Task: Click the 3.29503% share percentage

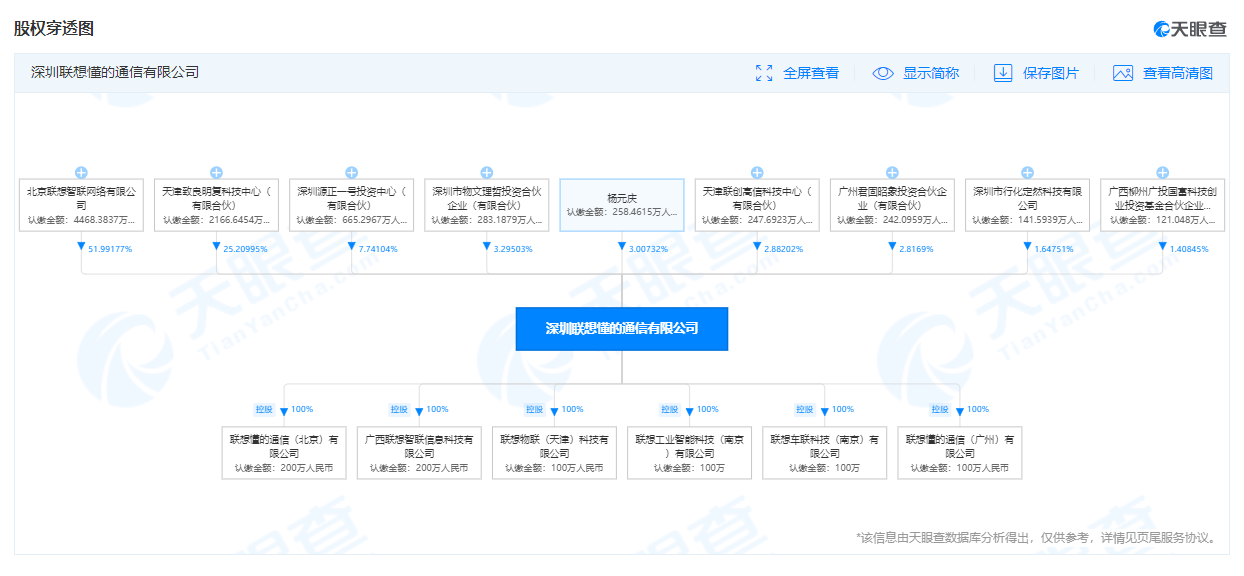Action: click(513, 249)
